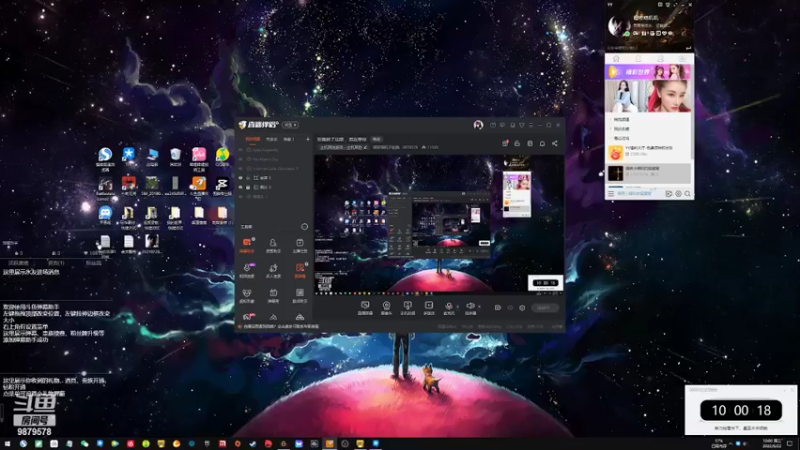
Task: Open the second tab in YY window
Action: click(638, 59)
